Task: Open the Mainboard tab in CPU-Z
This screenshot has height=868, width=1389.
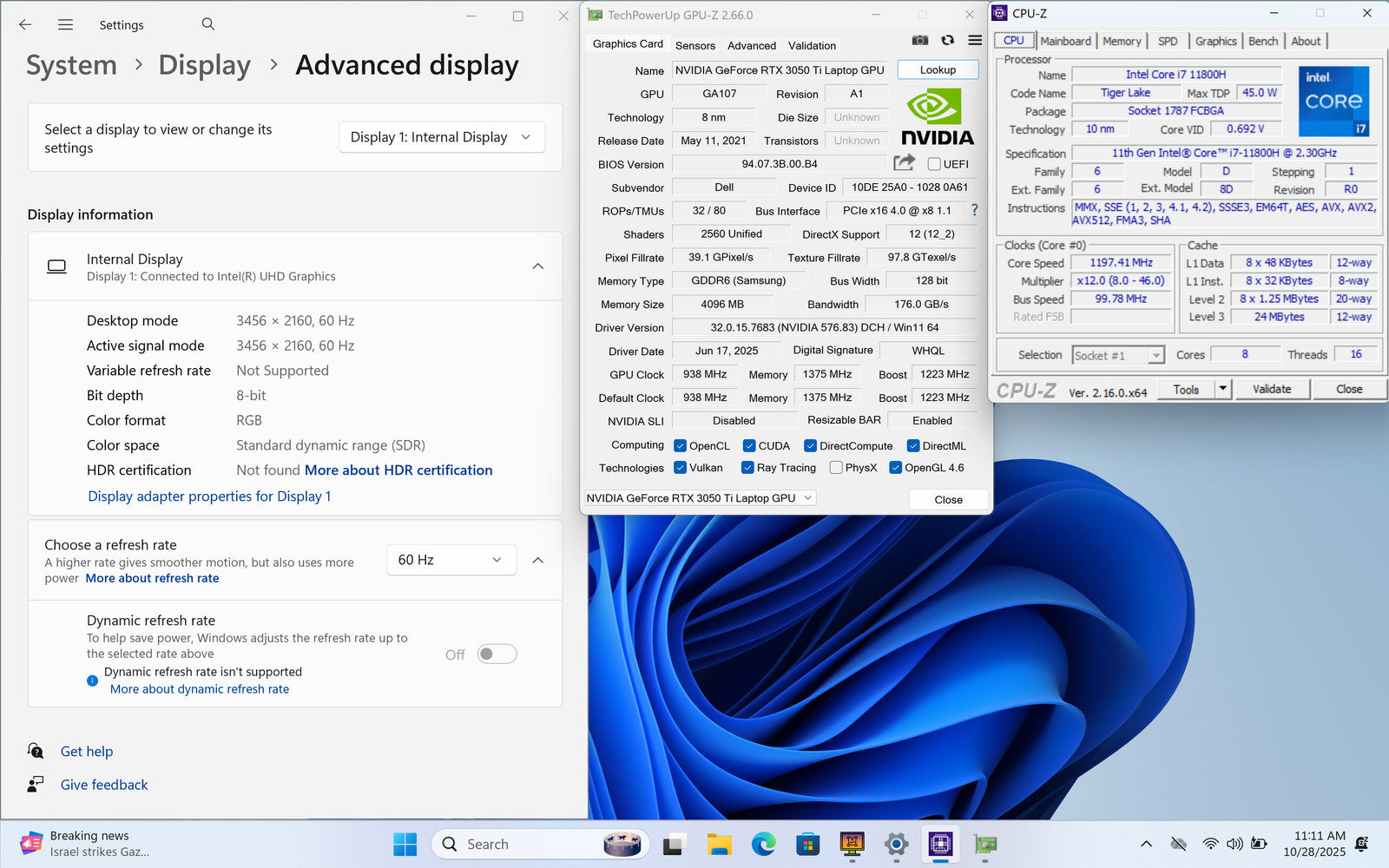Action: (1065, 41)
